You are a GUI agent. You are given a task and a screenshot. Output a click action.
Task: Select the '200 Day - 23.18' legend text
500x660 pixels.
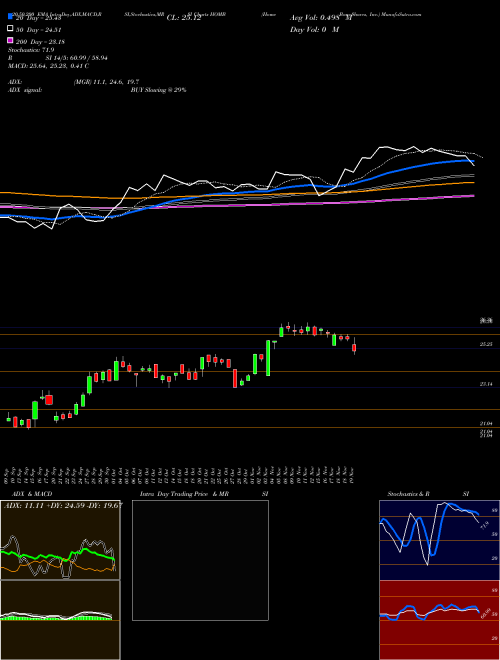(41, 41)
